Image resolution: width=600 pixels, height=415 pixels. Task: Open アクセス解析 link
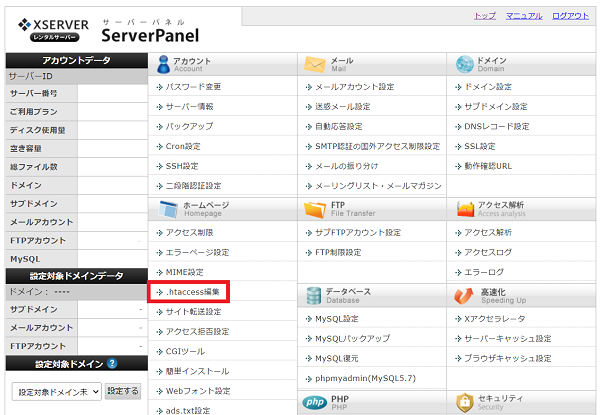488,233
